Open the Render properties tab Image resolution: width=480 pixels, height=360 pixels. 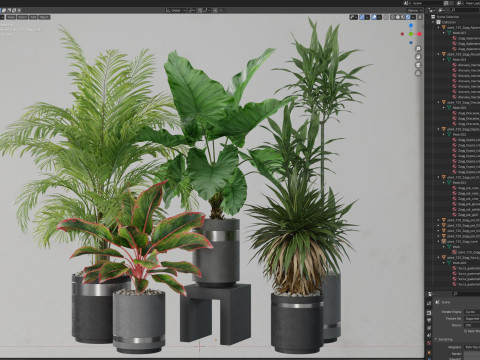[x=429, y=313]
